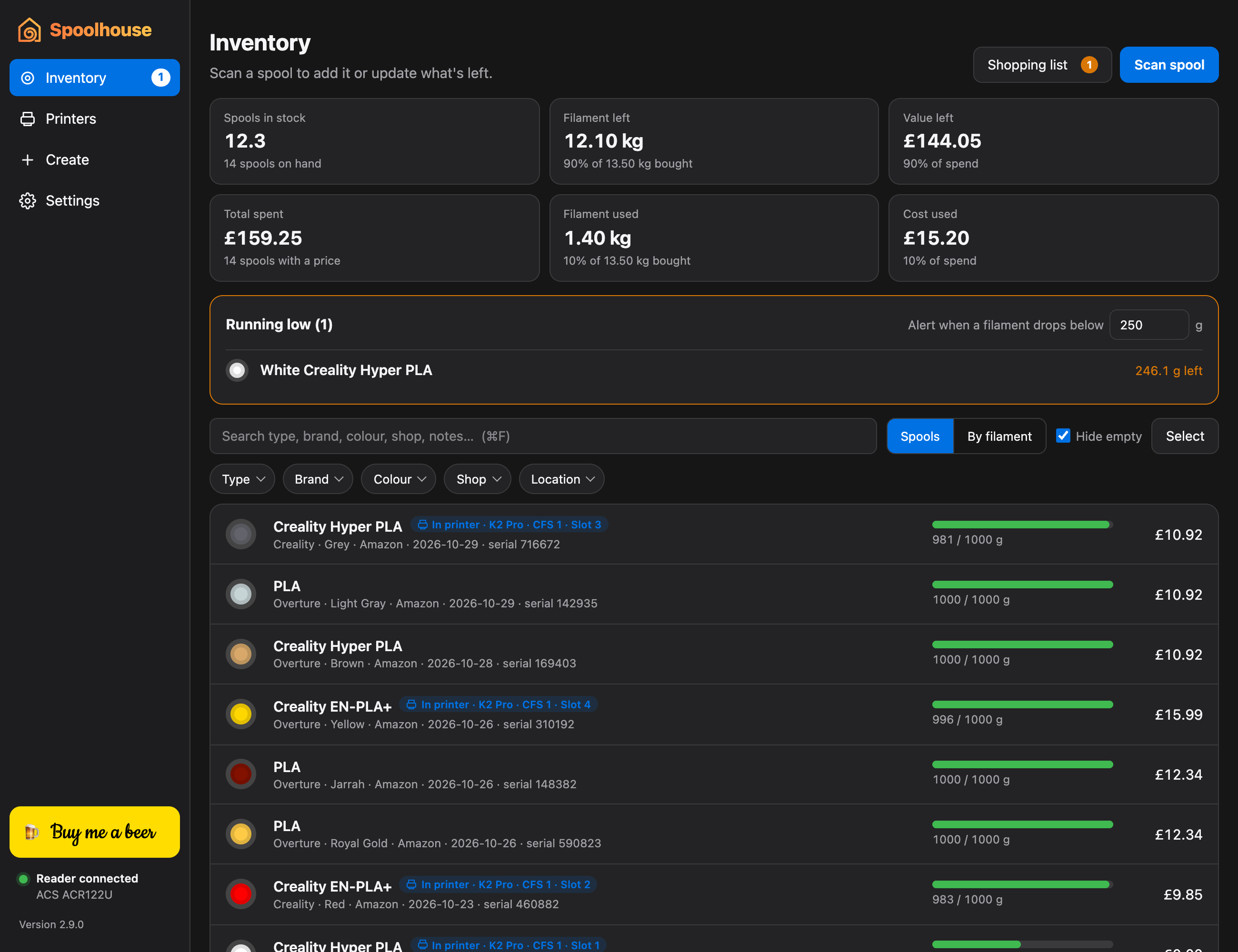Expand the Shop filter dropdown
The image size is (1238, 952).
(478, 479)
